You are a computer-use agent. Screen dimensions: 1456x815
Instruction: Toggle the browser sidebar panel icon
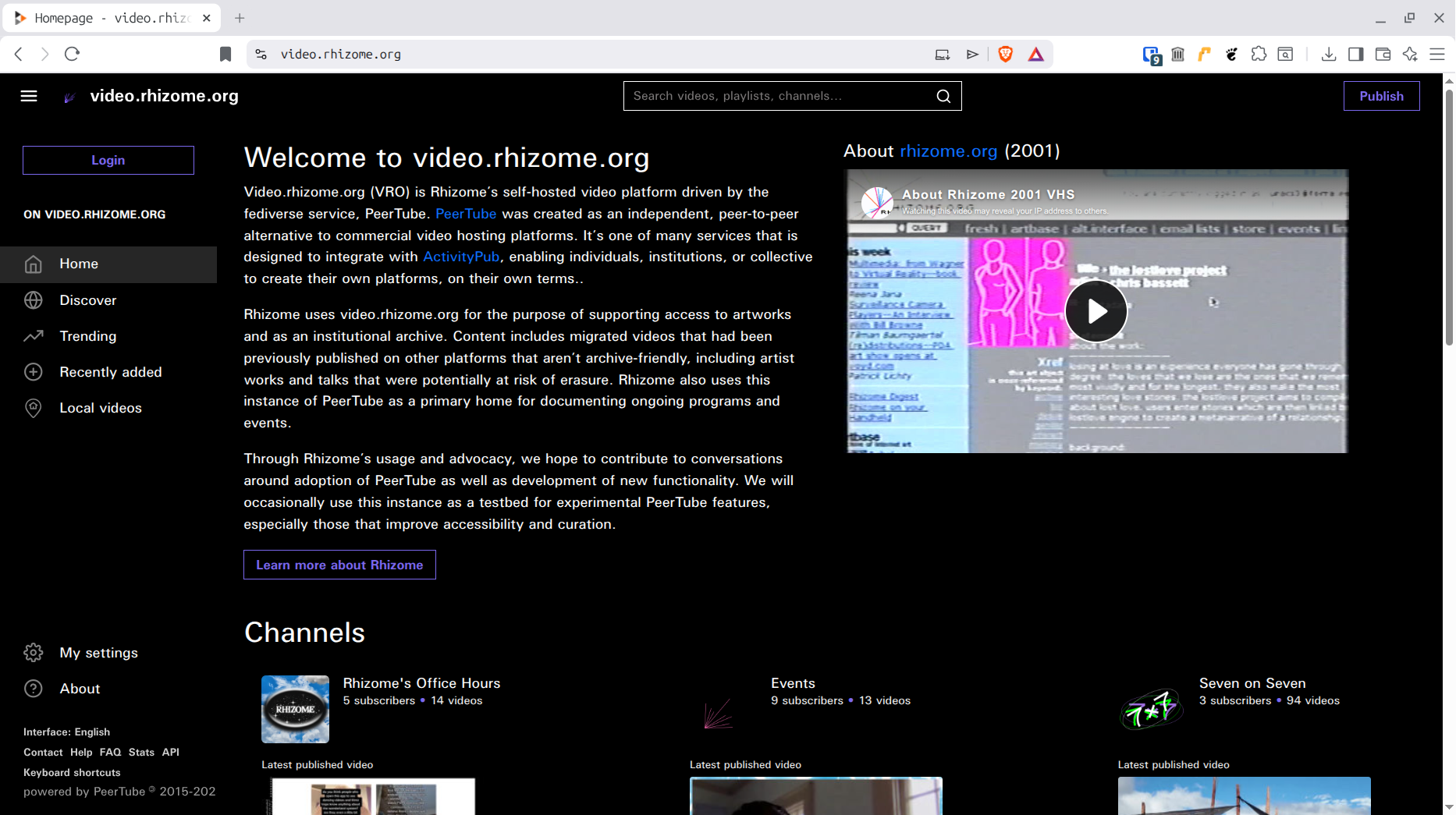[x=1355, y=54]
